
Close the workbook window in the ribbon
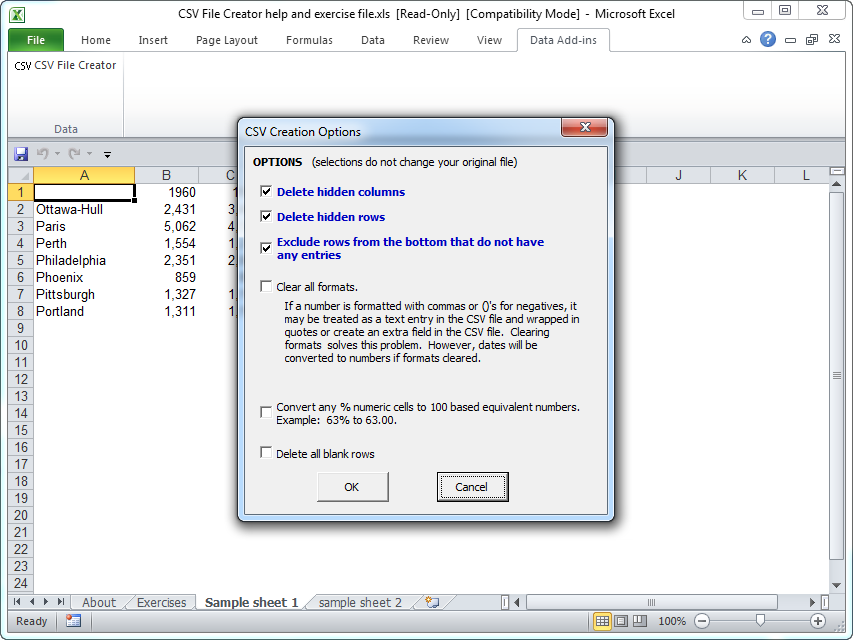click(834, 39)
